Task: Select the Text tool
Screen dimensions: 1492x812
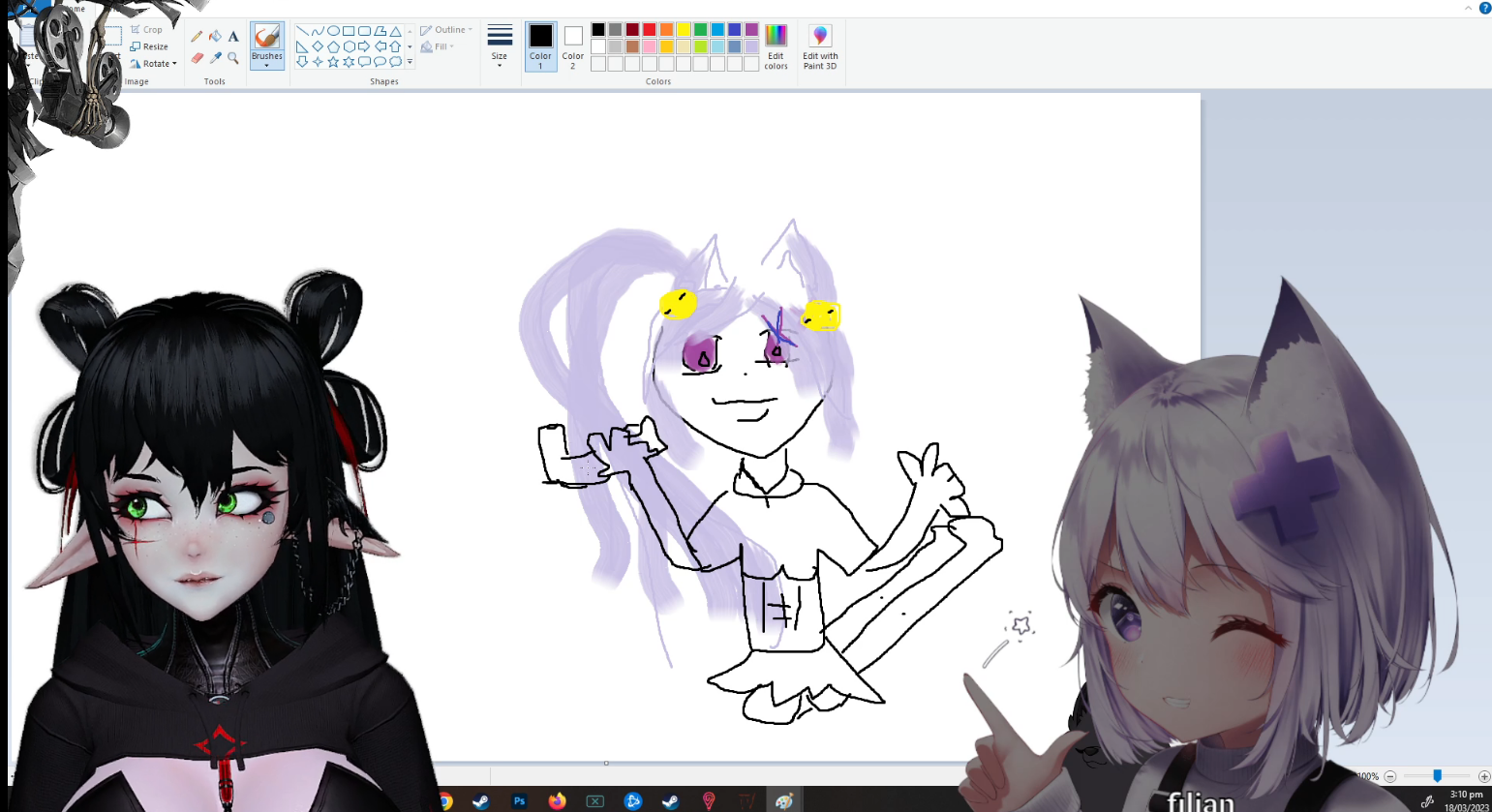Action: pyautogui.click(x=233, y=37)
